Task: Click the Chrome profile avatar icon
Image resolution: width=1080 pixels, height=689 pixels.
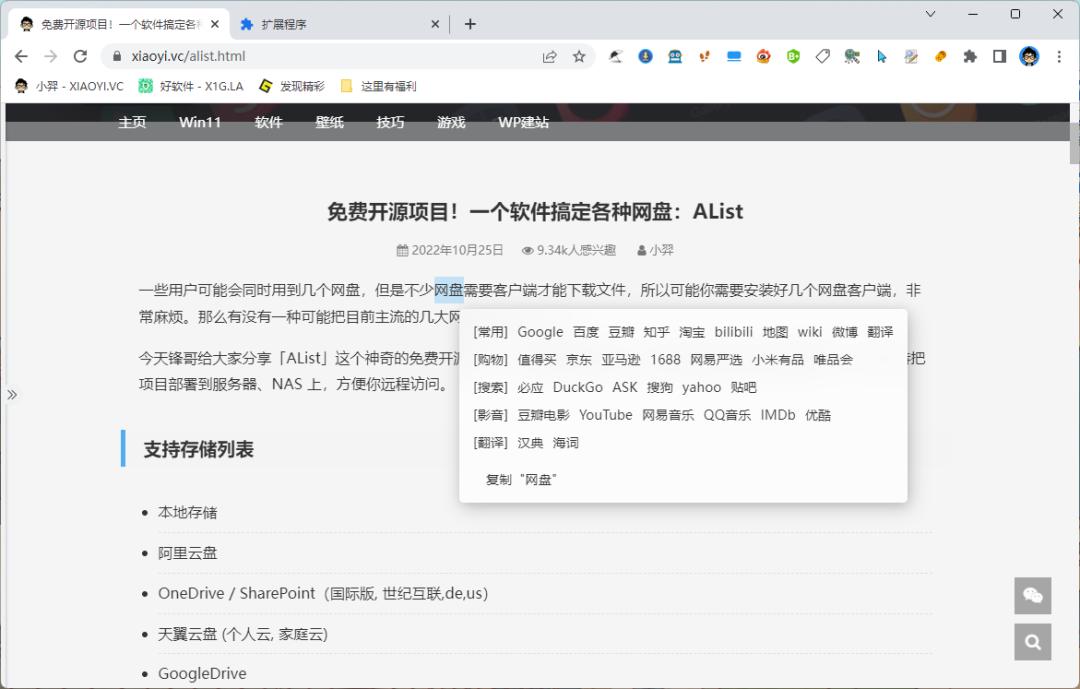Action: pyautogui.click(x=1028, y=57)
